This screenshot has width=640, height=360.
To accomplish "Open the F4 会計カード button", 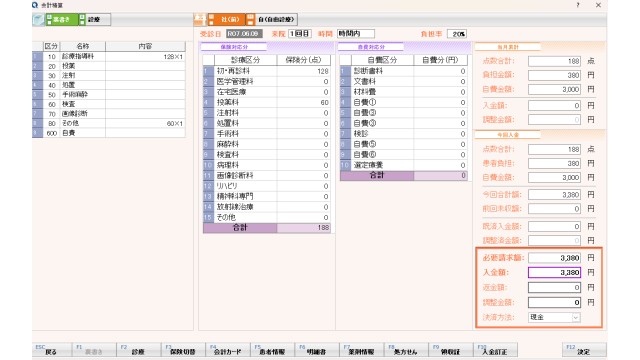I will pyautogui.click(x=228, y=350).
